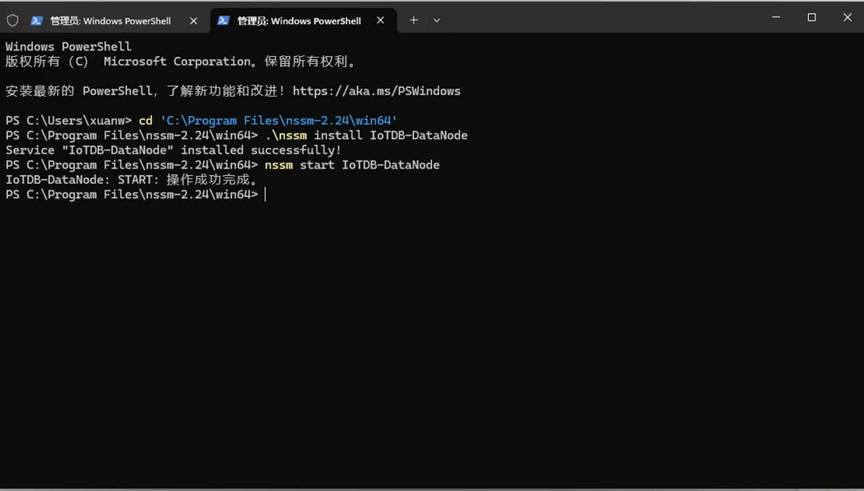This screenshot has height=491, width=864.
Task: Minimize the terminal window
Action: (x=776, y=18)
